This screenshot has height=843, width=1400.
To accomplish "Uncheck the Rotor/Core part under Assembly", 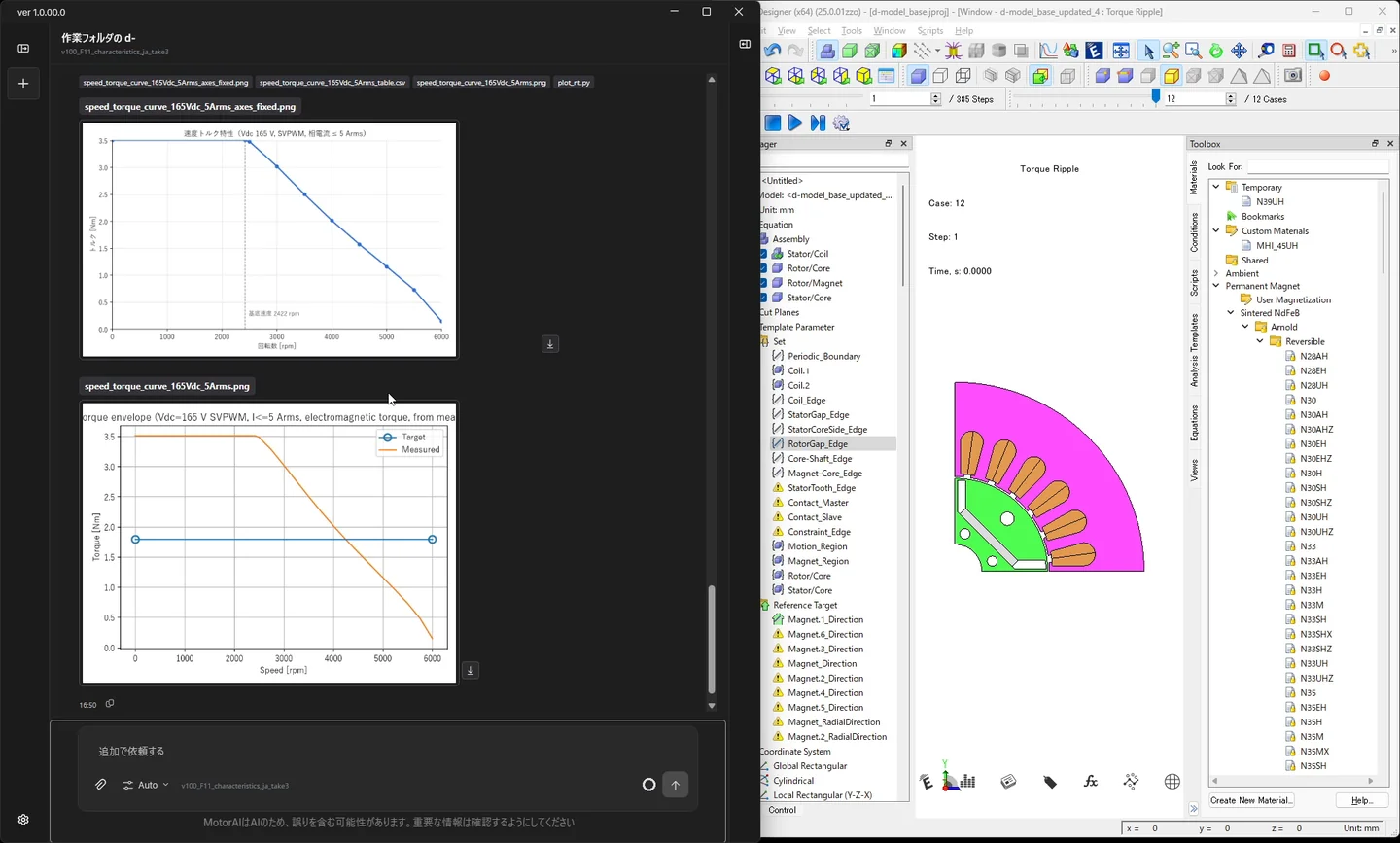I will [x=764, y=268].
